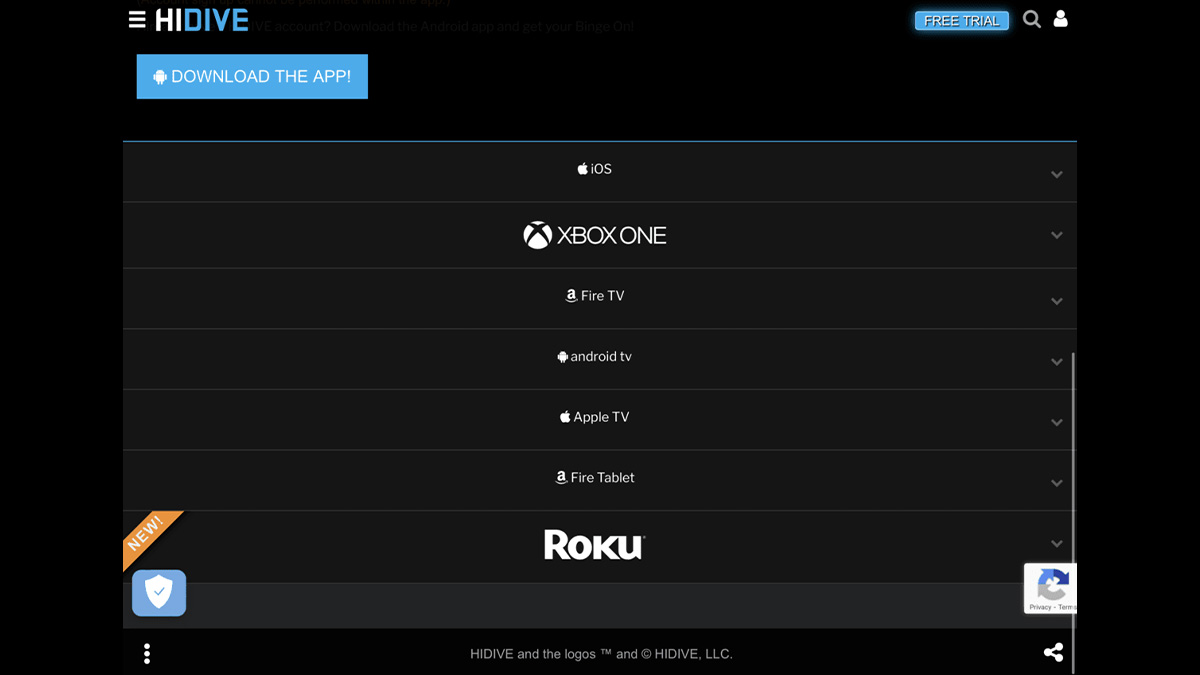Open the search magnifier icon
The width and height of the screenshot is (1200, 675).
(1032, 19)
